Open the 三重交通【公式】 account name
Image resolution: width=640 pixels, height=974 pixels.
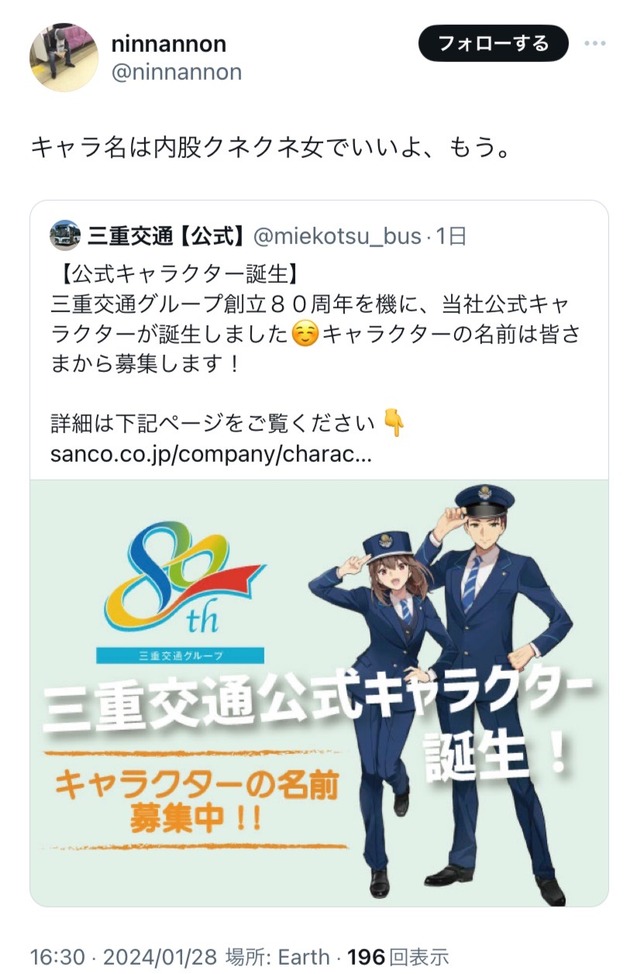tap(165, 236)
